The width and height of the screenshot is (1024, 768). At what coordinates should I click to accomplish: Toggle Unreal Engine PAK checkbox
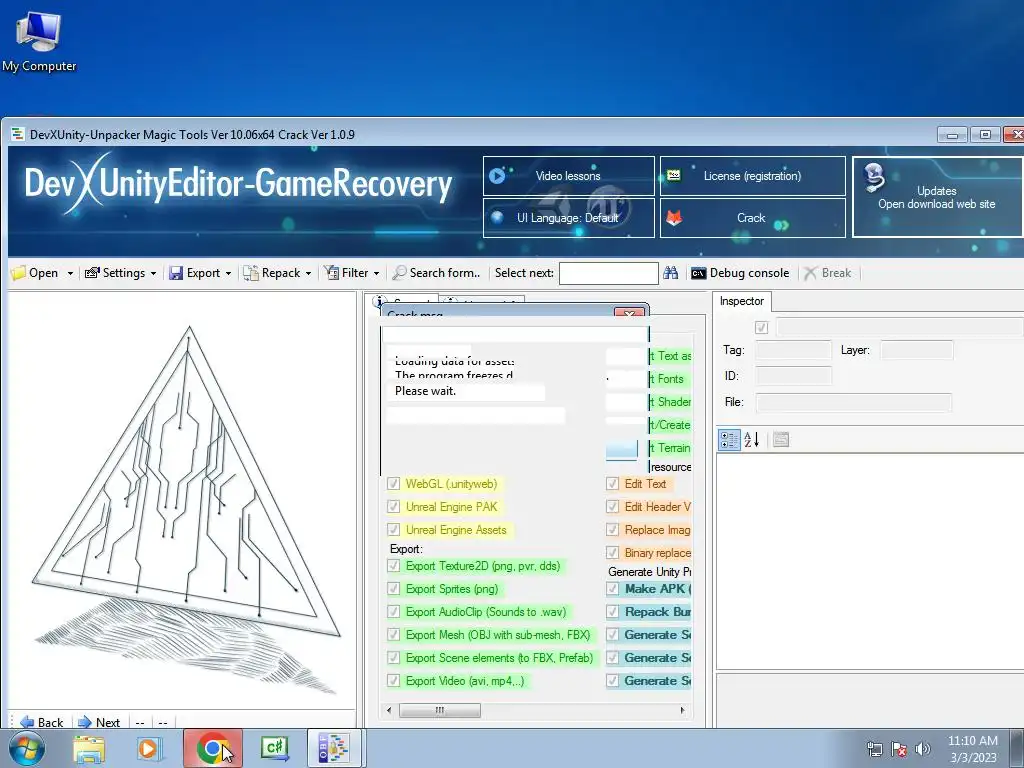click(393, 507)
